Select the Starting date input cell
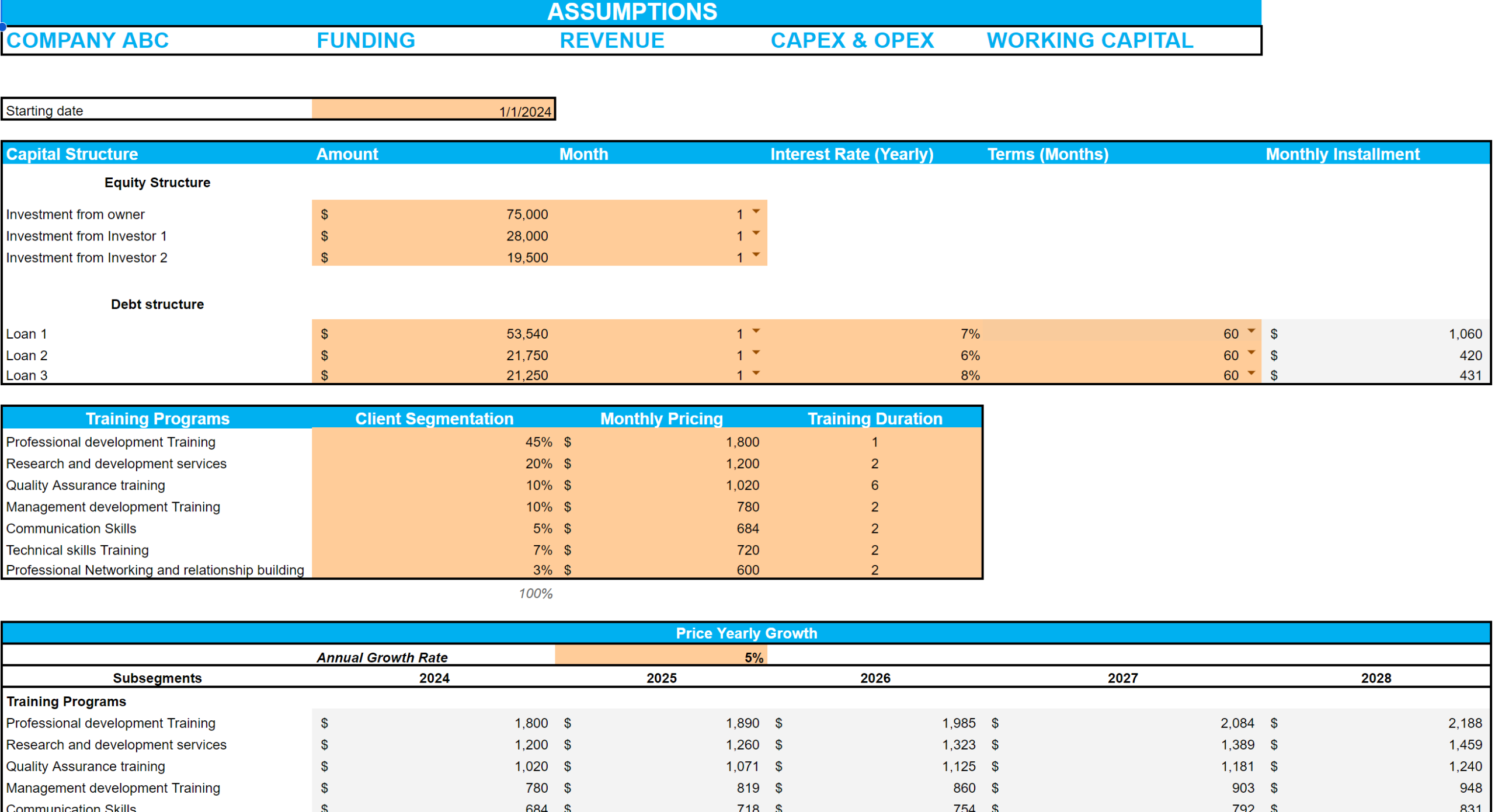 pyautogui.click(x=433, y=110)
